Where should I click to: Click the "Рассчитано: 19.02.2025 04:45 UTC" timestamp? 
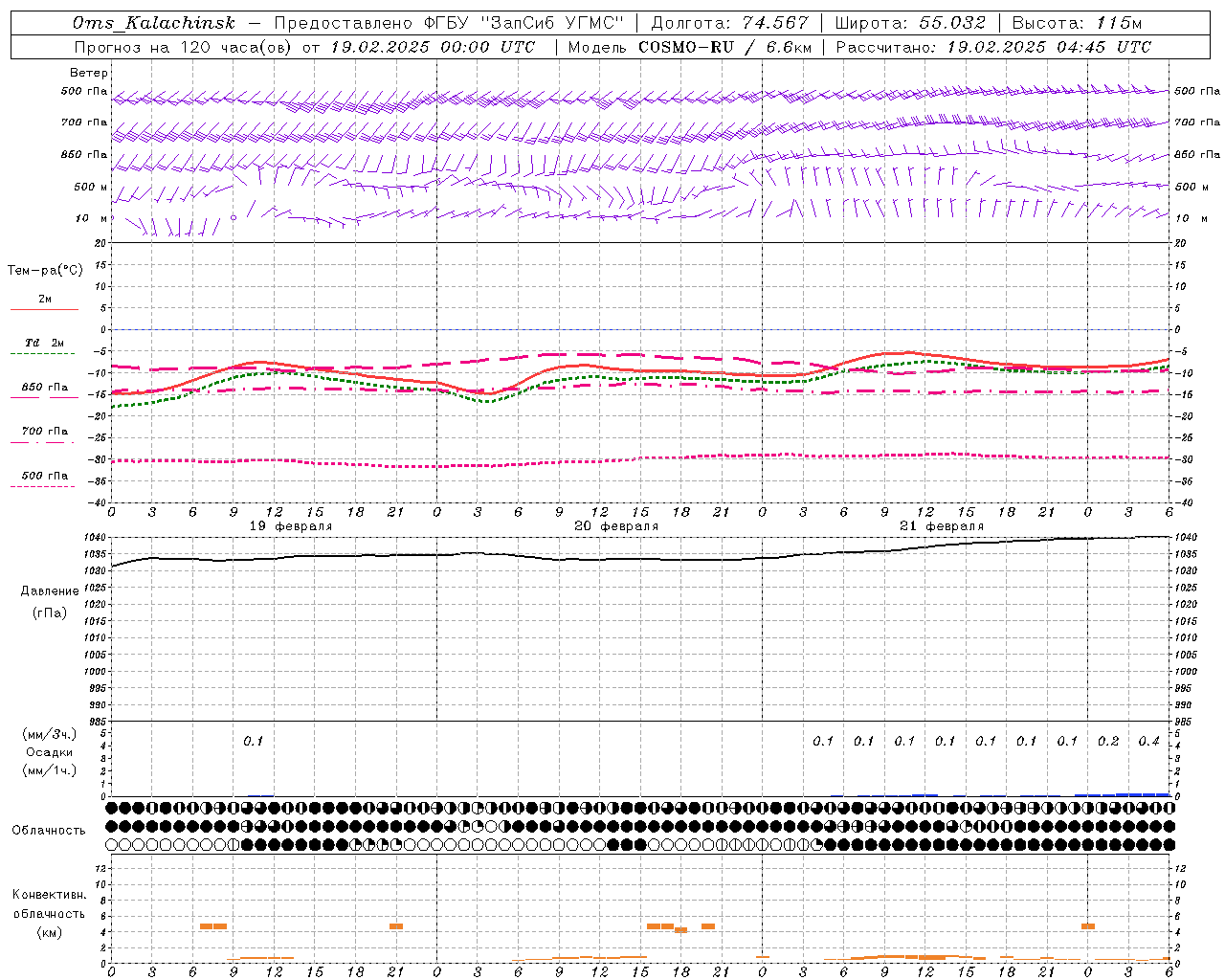[x=993, y=47]
